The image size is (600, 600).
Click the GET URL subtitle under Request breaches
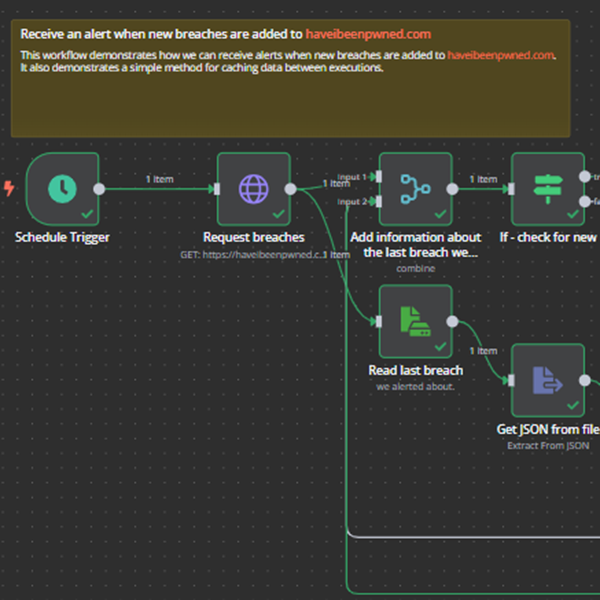click(253, 254)
